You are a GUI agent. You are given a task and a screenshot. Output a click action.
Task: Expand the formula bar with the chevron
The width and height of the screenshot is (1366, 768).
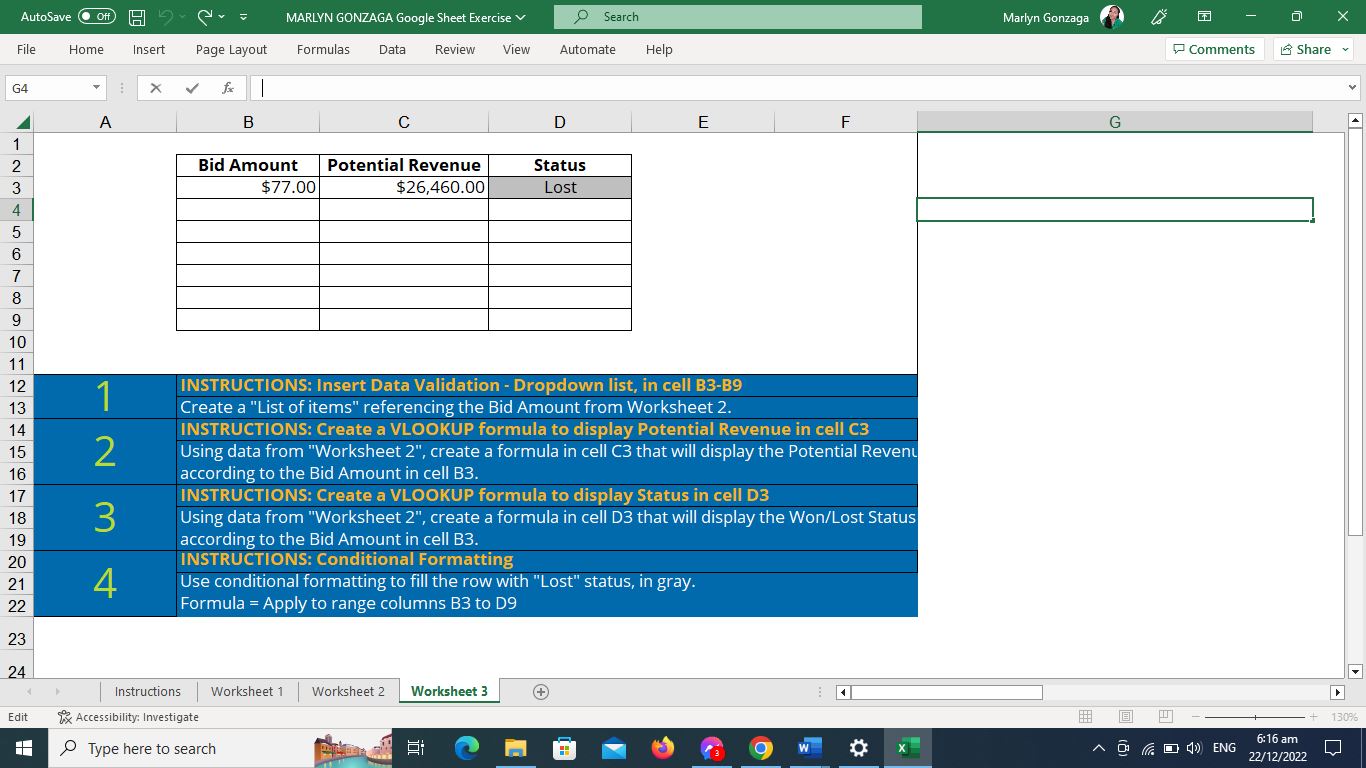tap(1353, 88)
